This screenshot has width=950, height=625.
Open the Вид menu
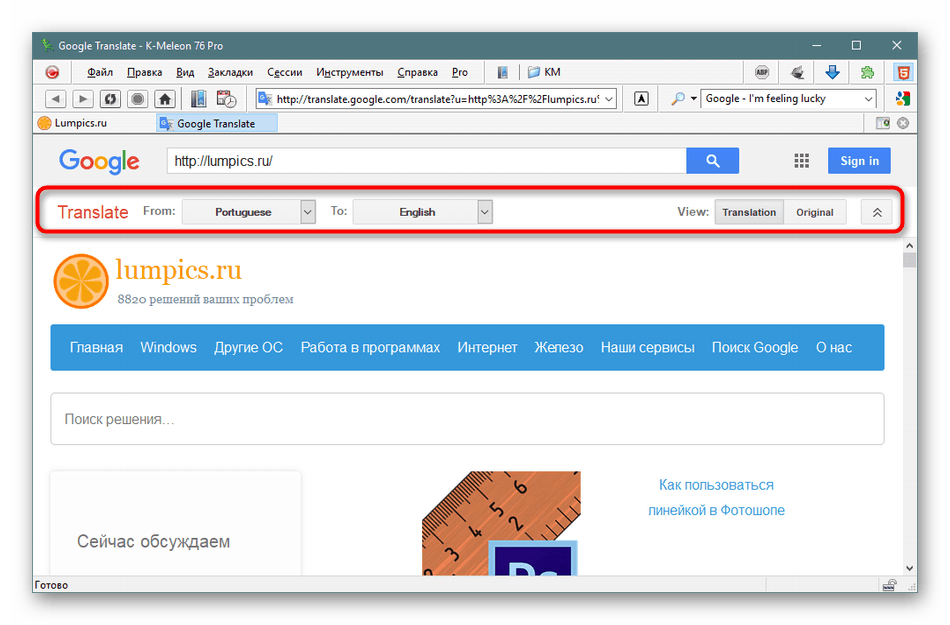pos(185,72)
